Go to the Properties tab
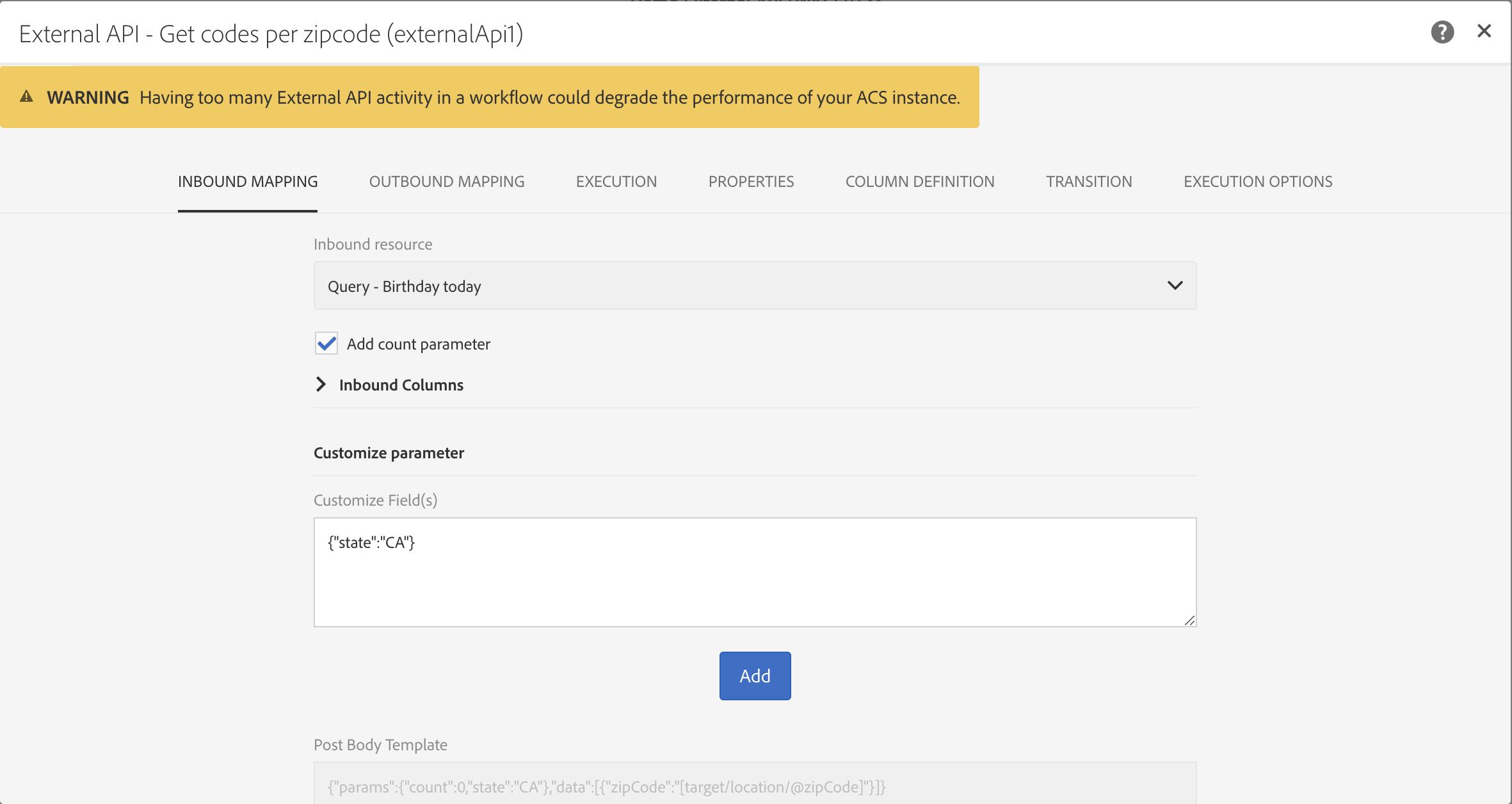Viewport: 1512px width, 804px height. pyautogui.click(x=751, y=182)
